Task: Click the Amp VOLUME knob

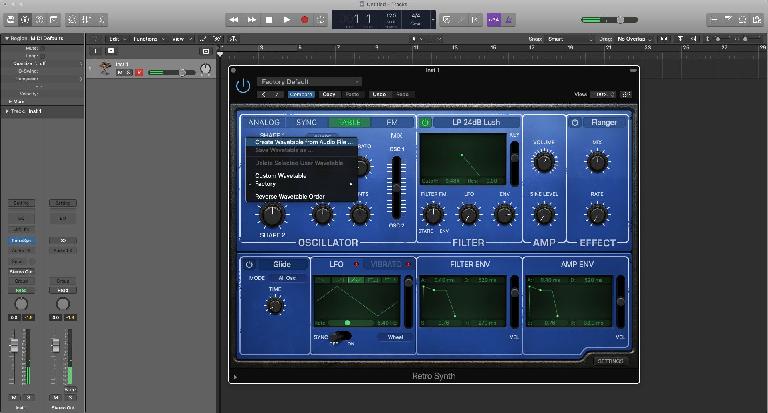Action: click(544, 162)
